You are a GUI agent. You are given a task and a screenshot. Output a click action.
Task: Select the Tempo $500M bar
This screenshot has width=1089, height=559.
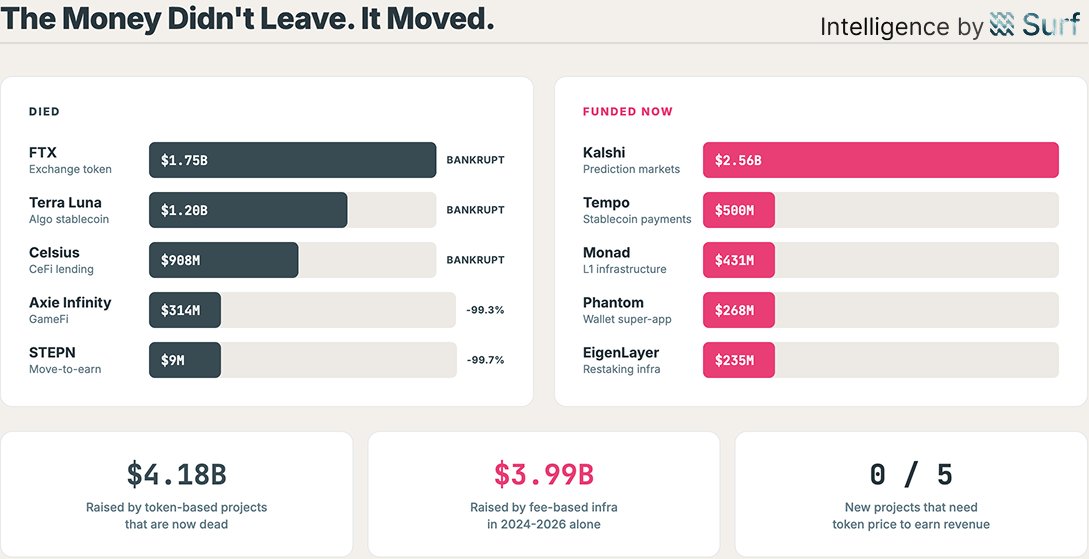point(739,210)
